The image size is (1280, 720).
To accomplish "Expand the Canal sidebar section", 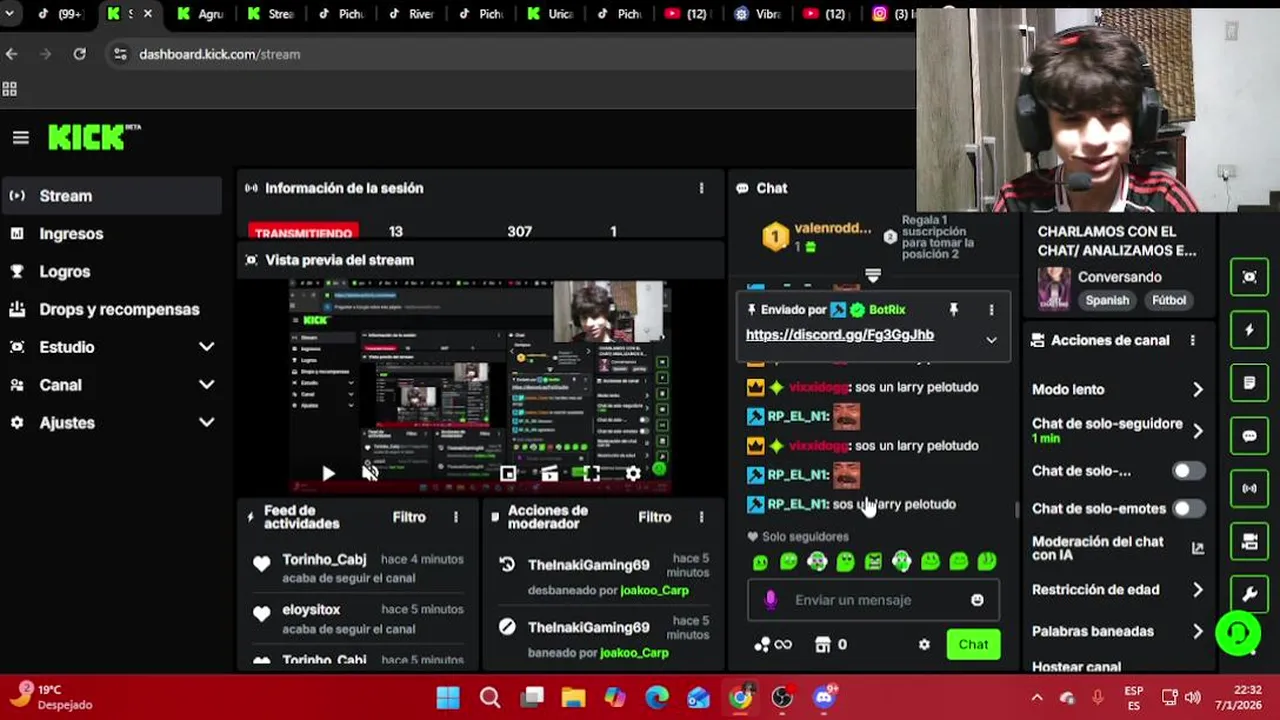I will pyautogui.click(x=206, y=385).
